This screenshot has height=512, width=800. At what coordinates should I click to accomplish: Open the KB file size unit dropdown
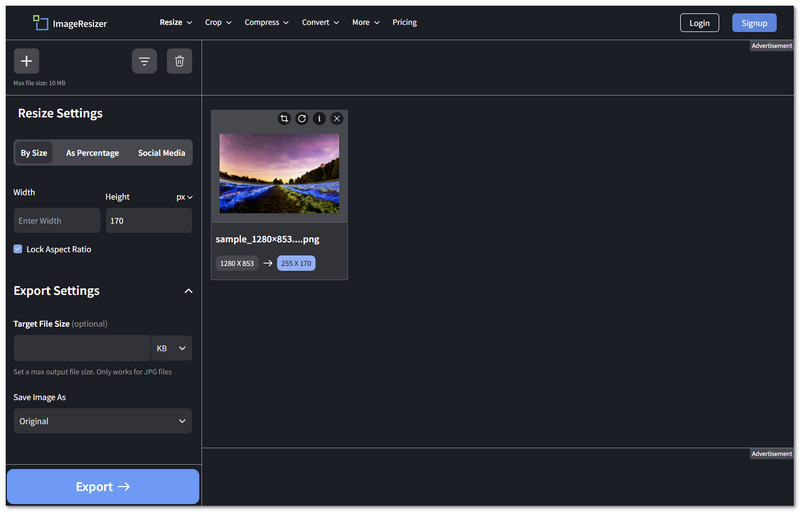tap(171, 348)
